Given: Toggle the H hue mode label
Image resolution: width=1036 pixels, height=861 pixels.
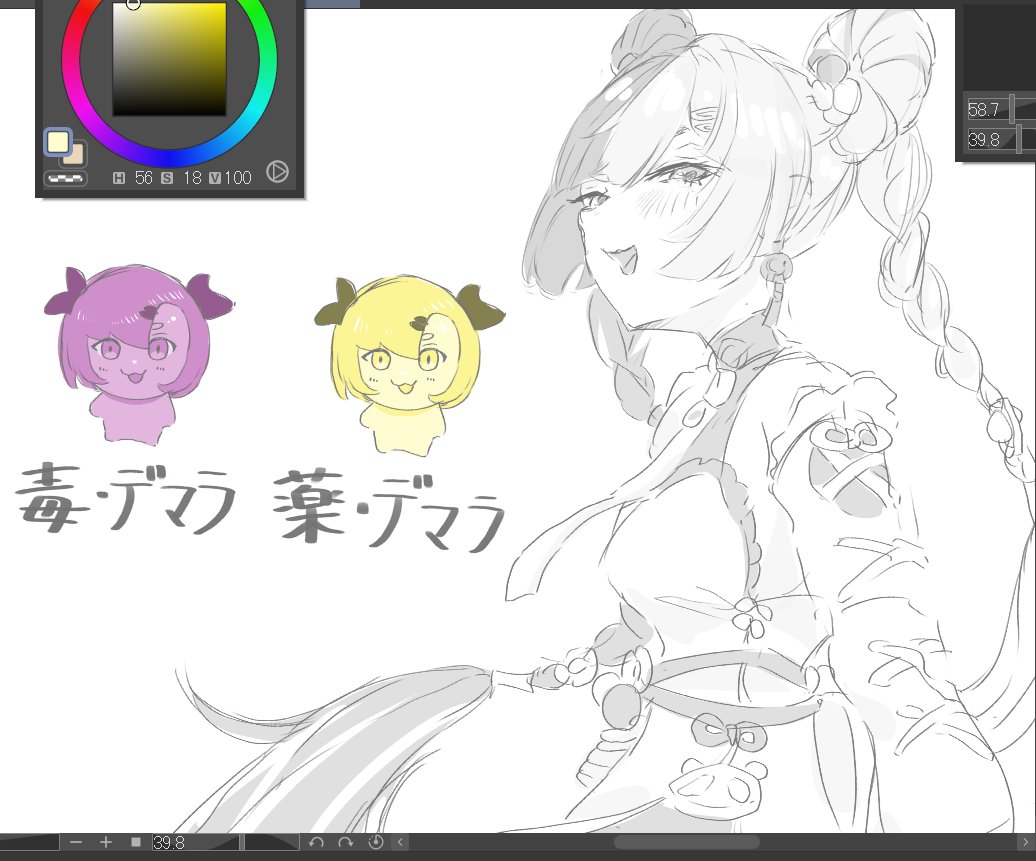Looking at the screenshot, I should click(118, 178).
